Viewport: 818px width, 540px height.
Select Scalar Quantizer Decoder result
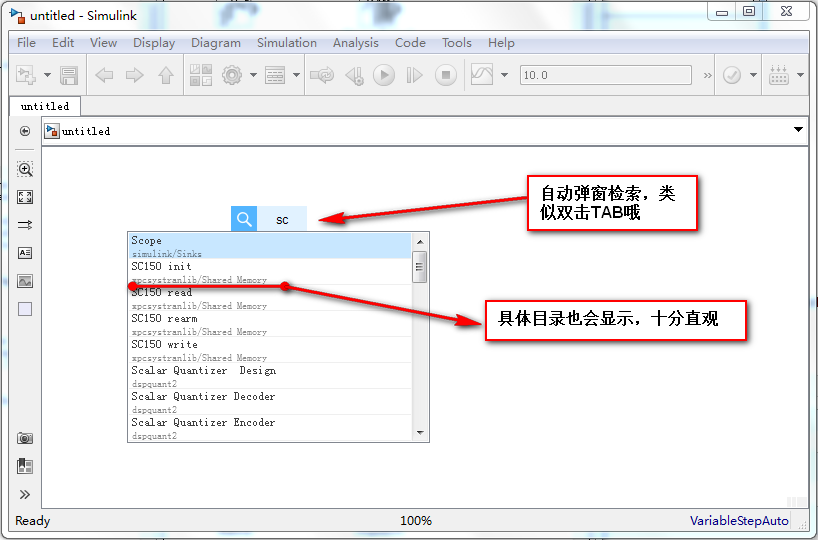click(x=270, y=402)
